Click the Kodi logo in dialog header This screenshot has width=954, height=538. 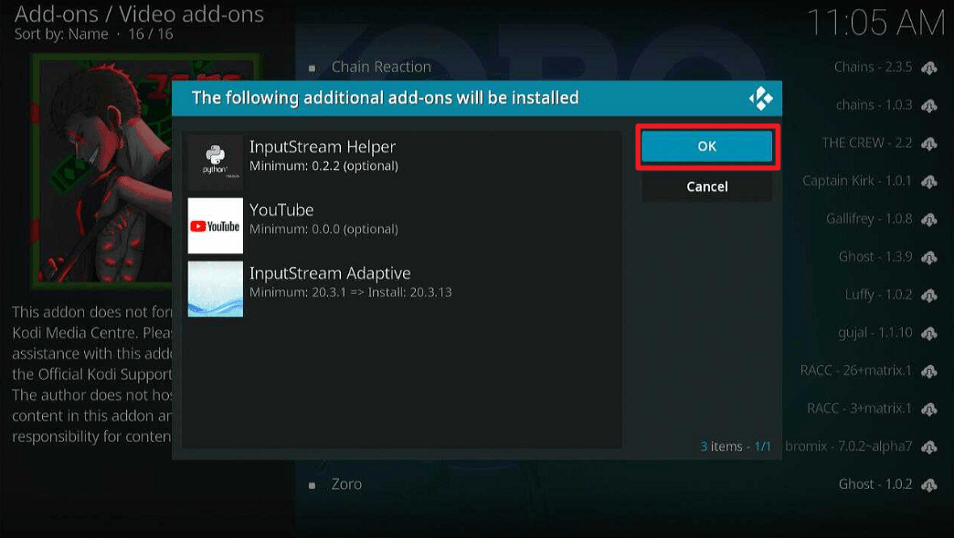[x=761, y=98]
